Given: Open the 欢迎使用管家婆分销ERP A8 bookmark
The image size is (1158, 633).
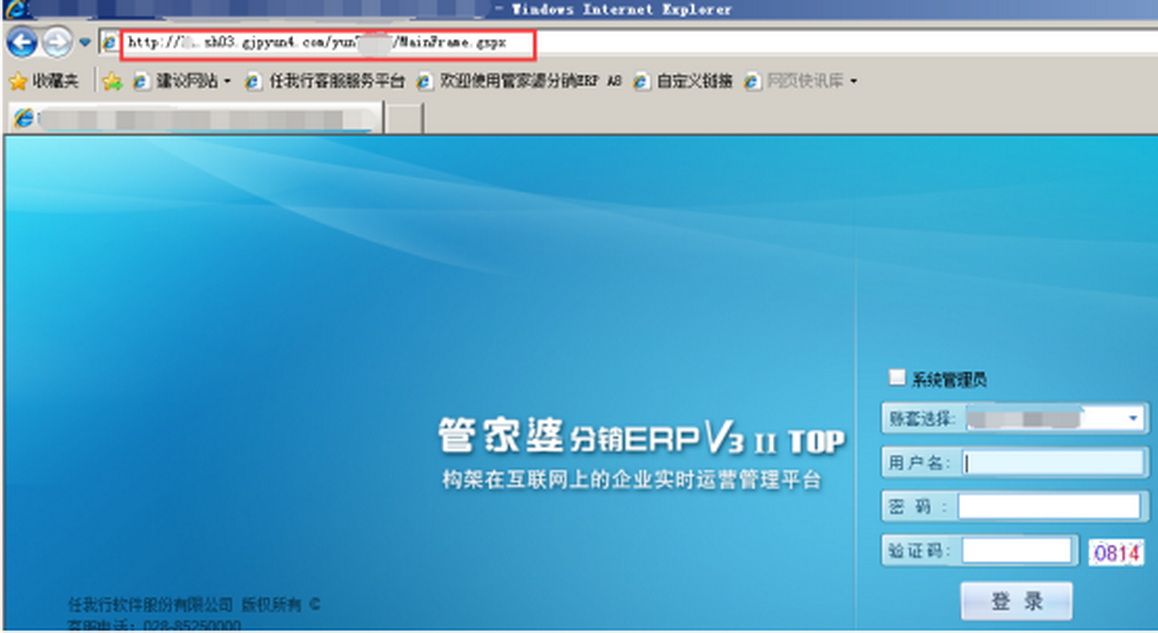Looking at the screenshot, I should click(x=520, y=82).
